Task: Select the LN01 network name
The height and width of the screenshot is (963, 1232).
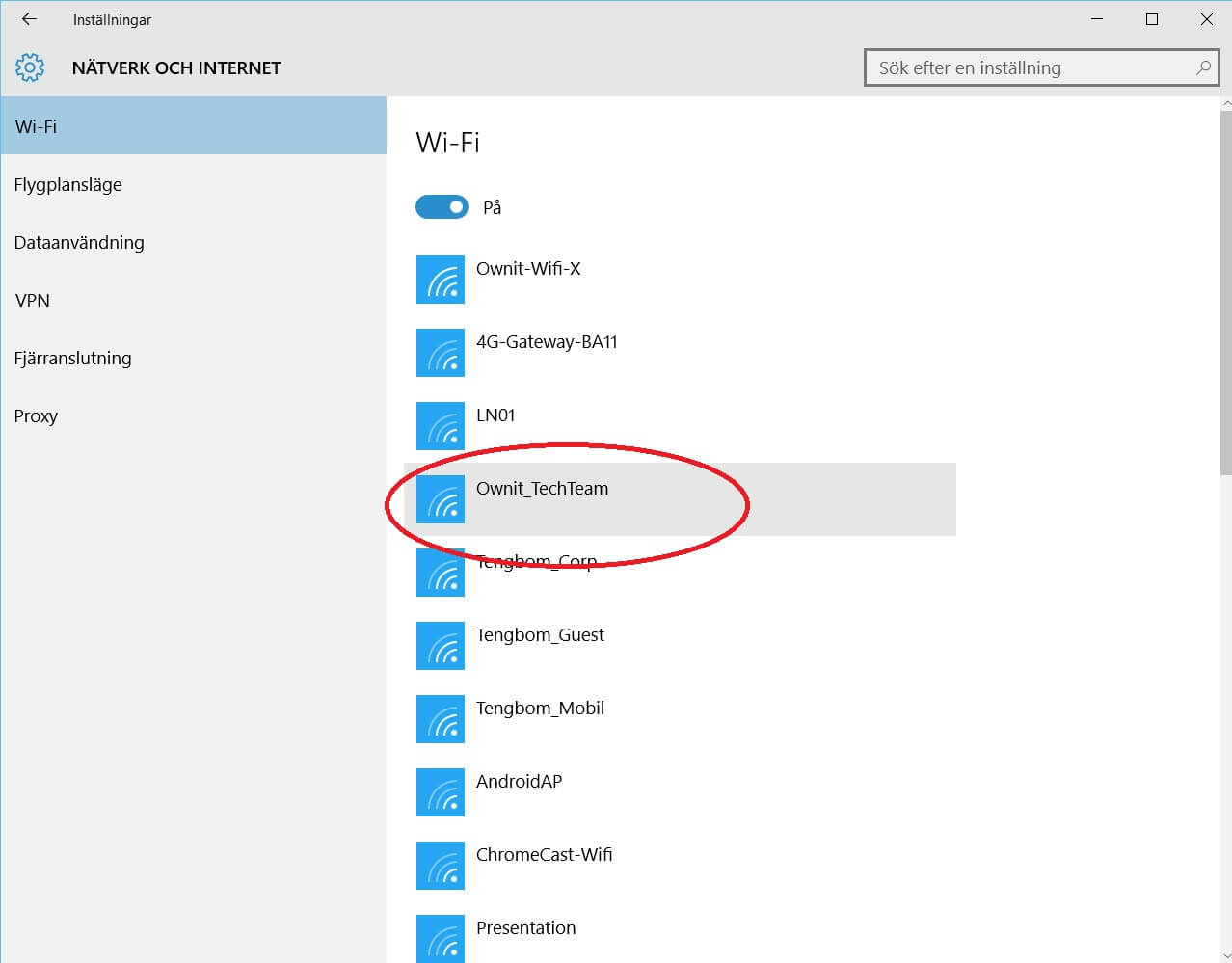Action: click(495, 415)
